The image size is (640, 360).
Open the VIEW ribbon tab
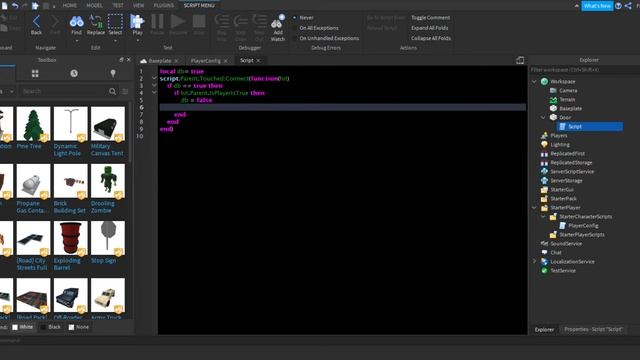tap(138, 5)
